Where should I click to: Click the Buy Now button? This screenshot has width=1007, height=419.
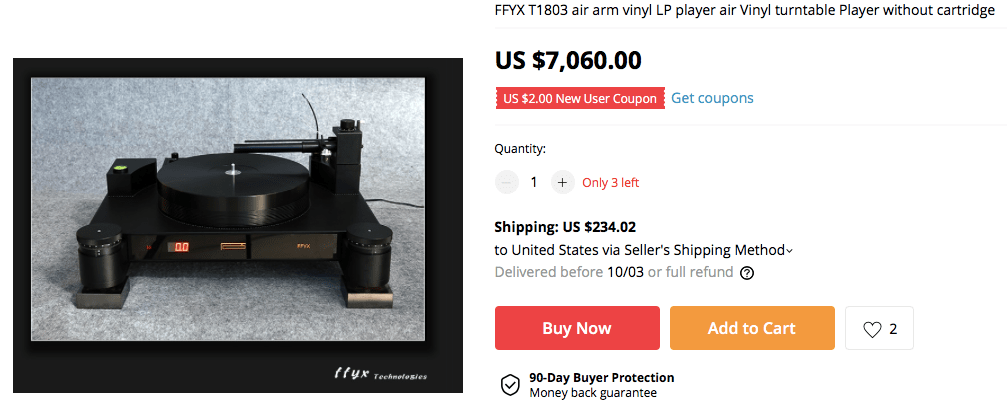click(x=577, y=328)
